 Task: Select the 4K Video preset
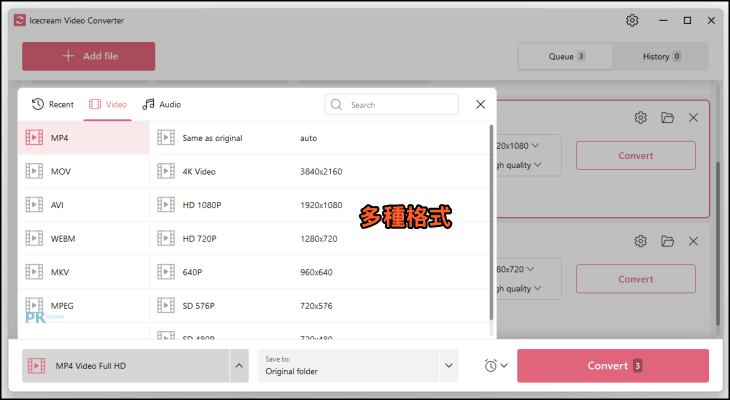point(319,171)
